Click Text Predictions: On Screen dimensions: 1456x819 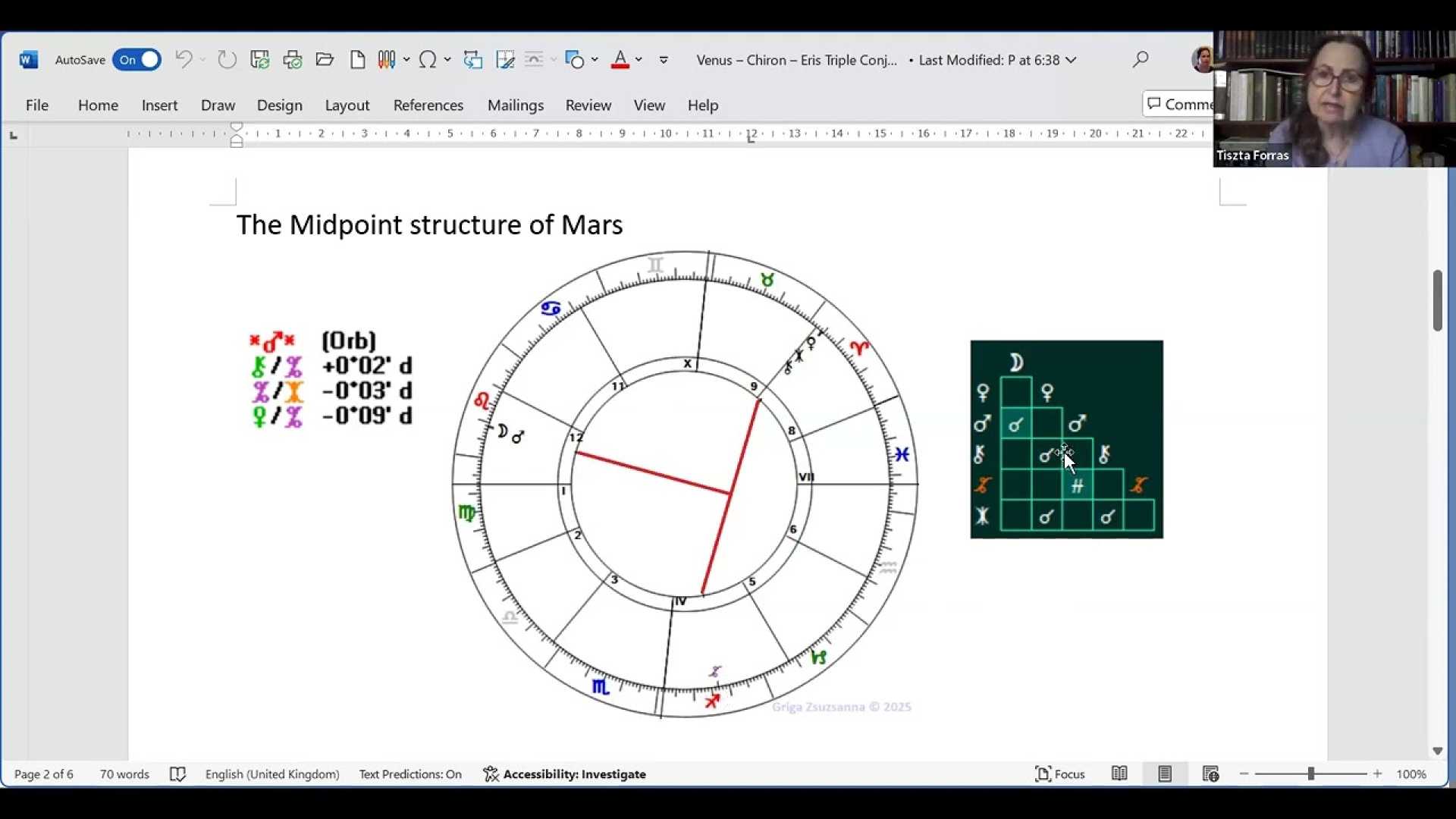tap(410, 774)
